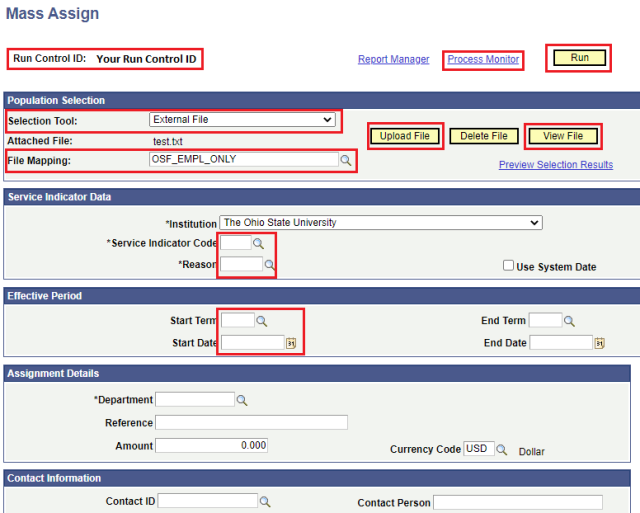Focus the Service Indicator Code field
Screen dimensions: 640x513
[236, 243]
